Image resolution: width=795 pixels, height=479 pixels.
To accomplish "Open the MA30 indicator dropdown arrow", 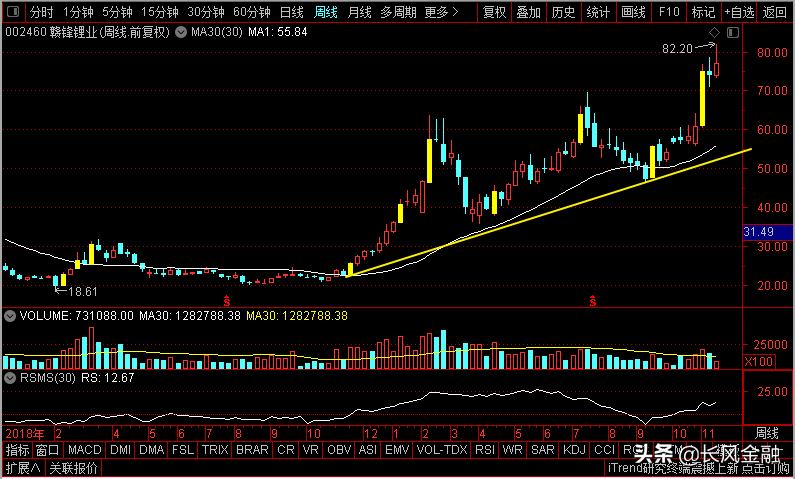I will [x=181, y=33].
